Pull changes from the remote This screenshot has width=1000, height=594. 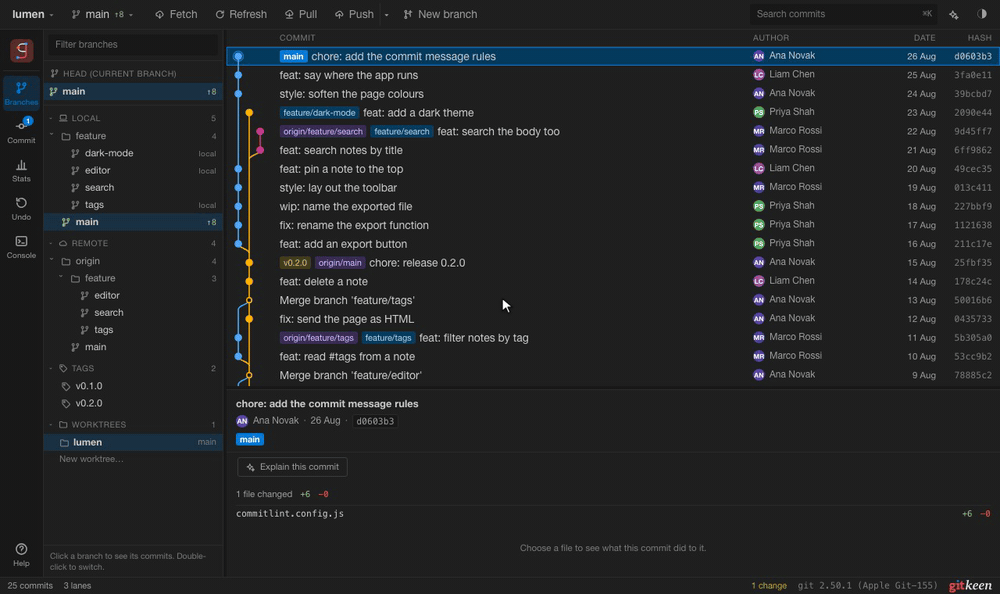pos(300,14)
